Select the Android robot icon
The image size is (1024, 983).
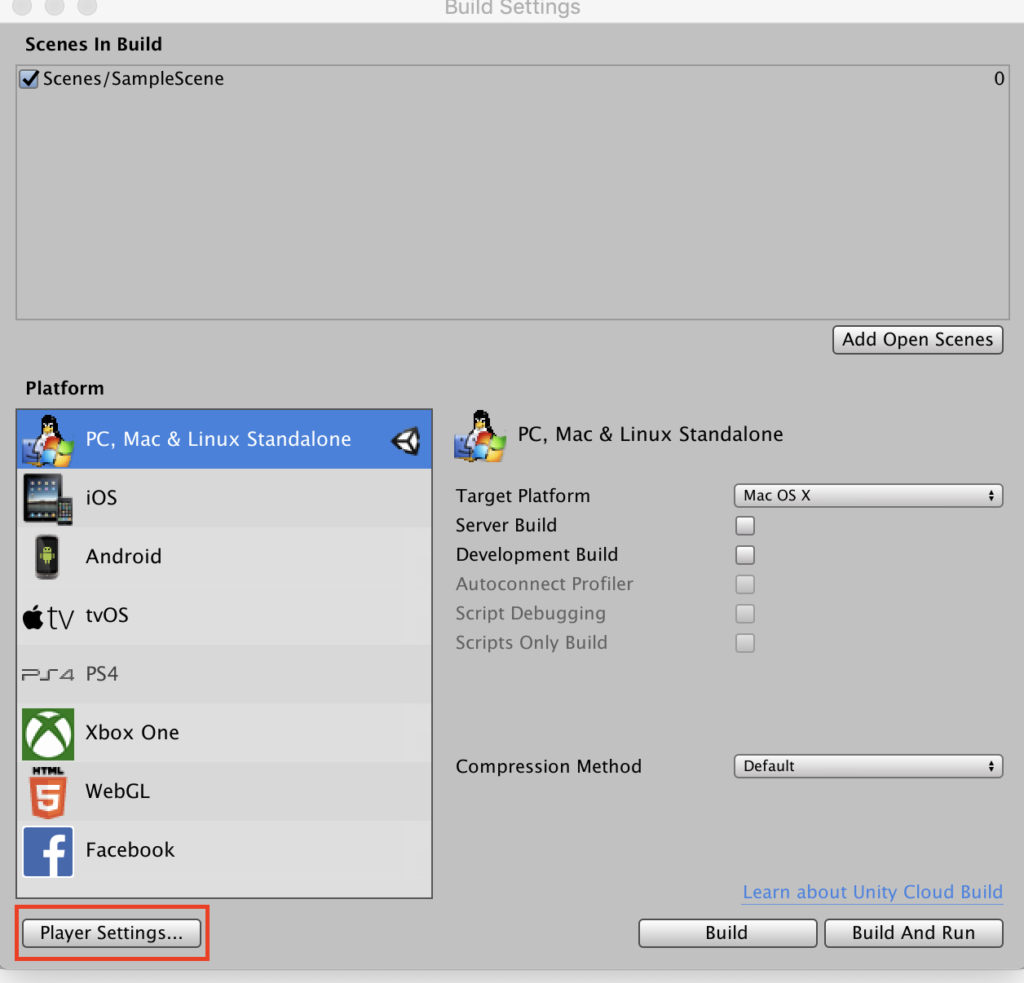(47, 557)
